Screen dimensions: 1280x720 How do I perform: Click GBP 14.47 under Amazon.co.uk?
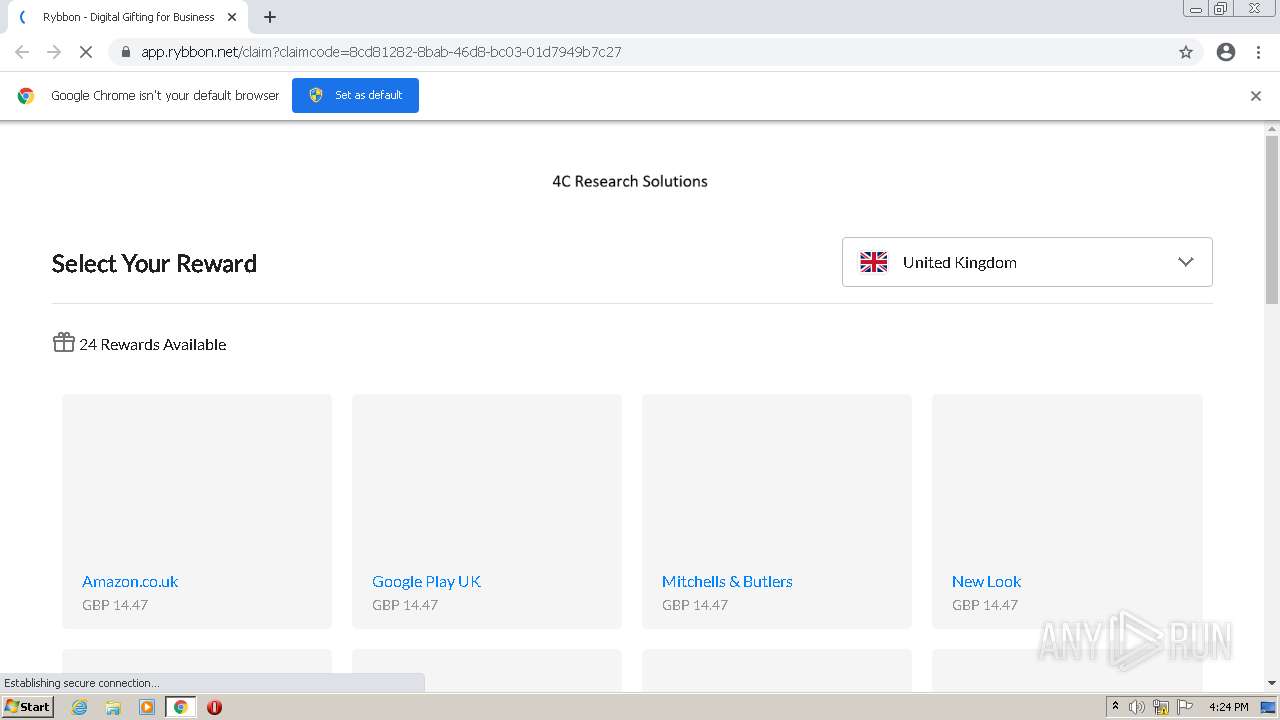coord(115,605)
